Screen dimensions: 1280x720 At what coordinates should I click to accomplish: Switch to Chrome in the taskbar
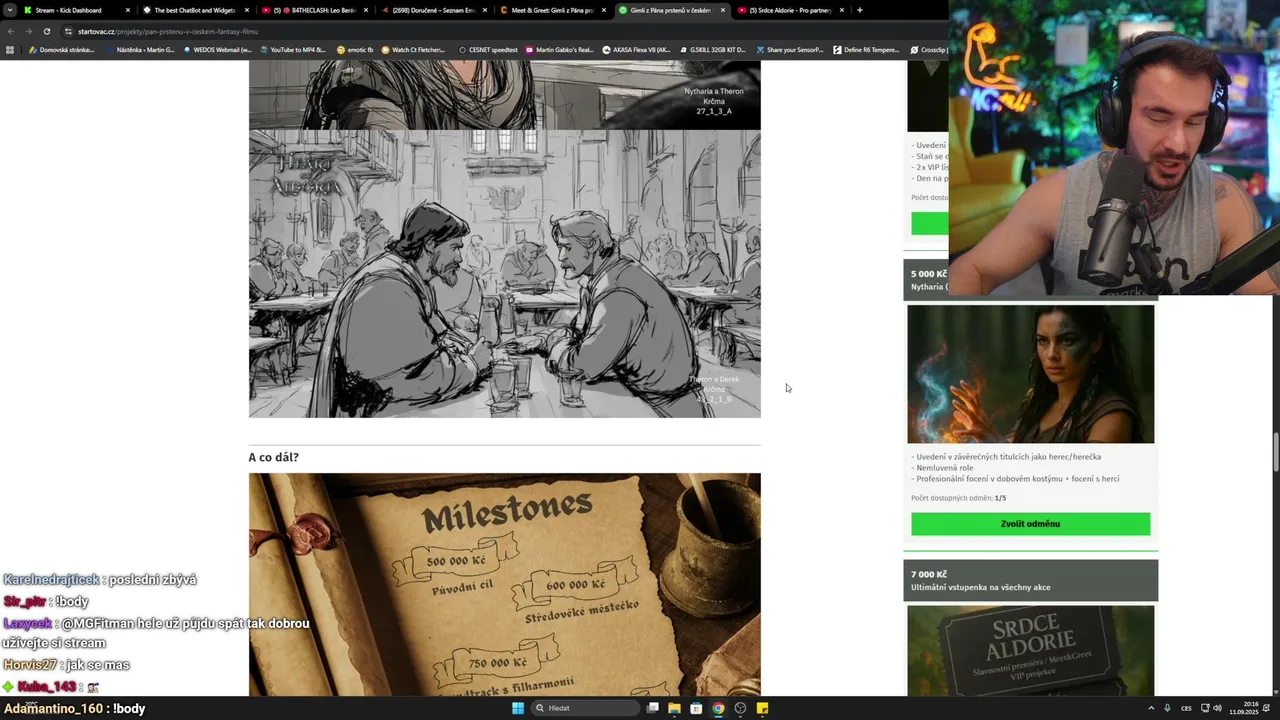point(718,708)
